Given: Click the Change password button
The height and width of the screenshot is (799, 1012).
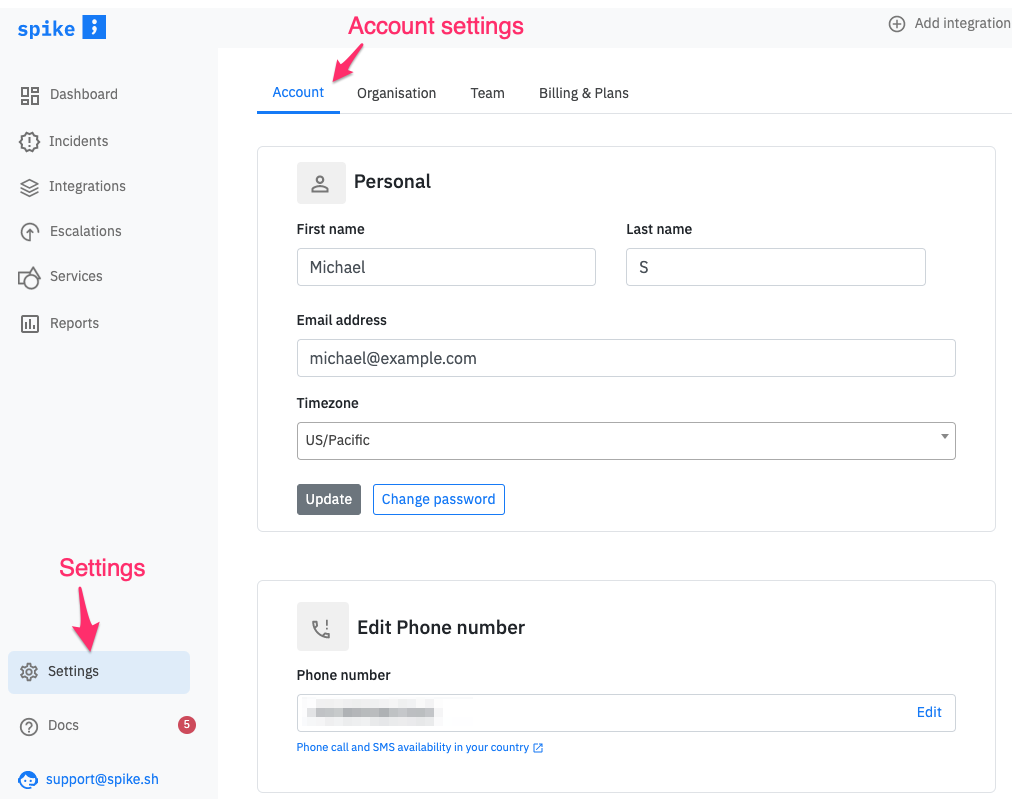Looking at the screenshot, I should 438,500.
